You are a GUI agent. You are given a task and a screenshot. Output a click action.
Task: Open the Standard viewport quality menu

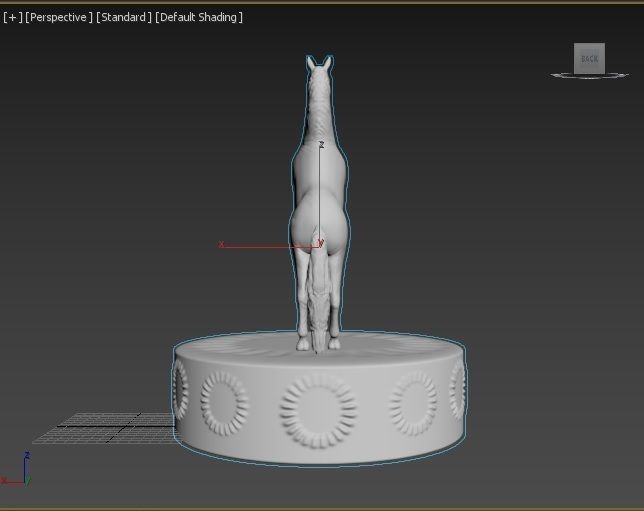(x=124, y=17)
